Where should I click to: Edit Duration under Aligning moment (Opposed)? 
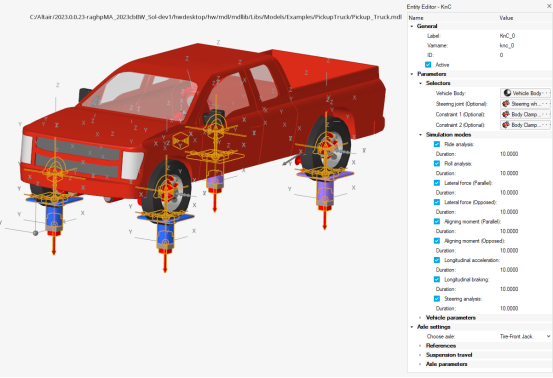click(x=509, y=251)
